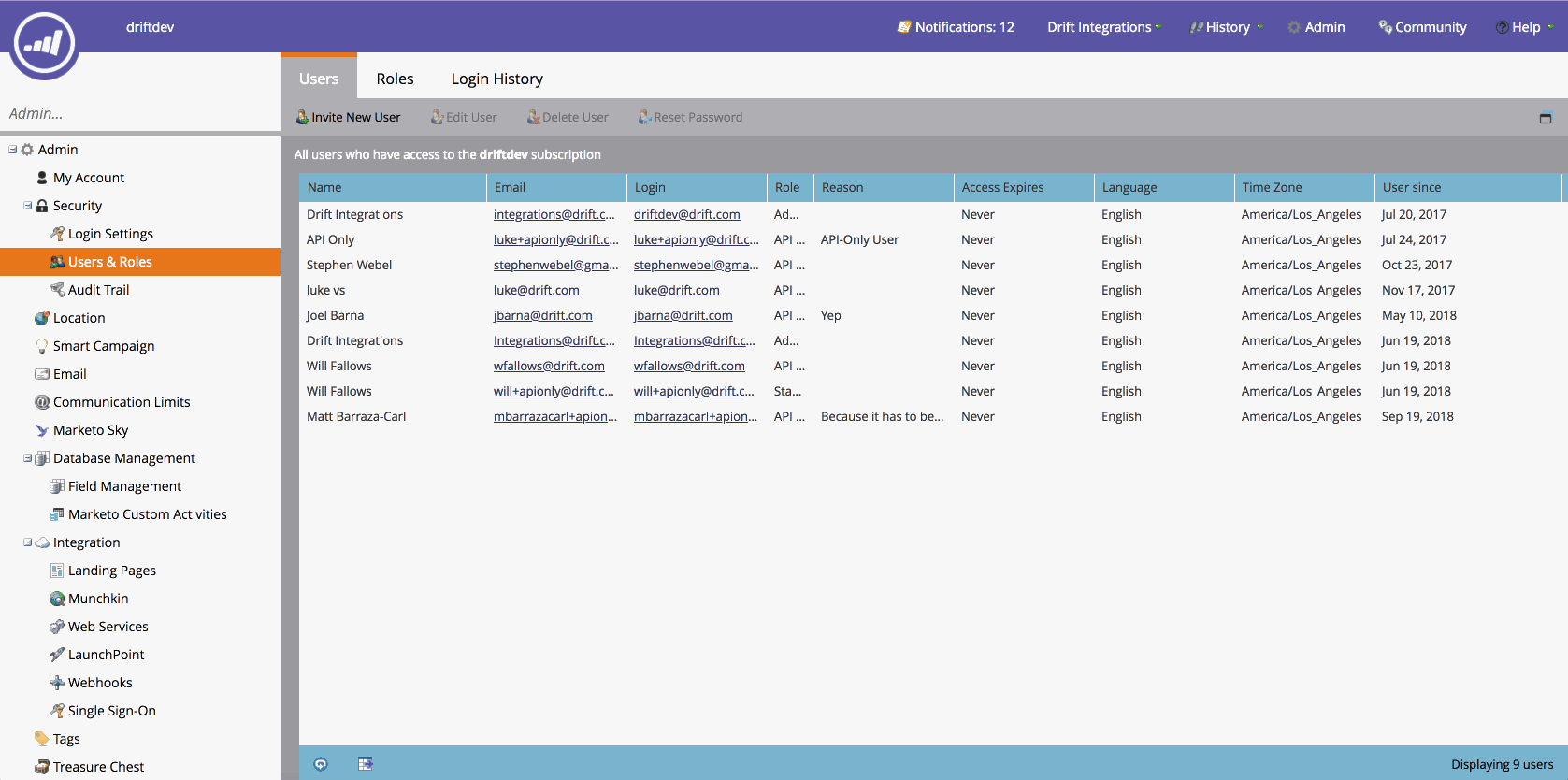Click the export users icon in bottom bar
1568x780 pixels.
click(x=366, y=764)
